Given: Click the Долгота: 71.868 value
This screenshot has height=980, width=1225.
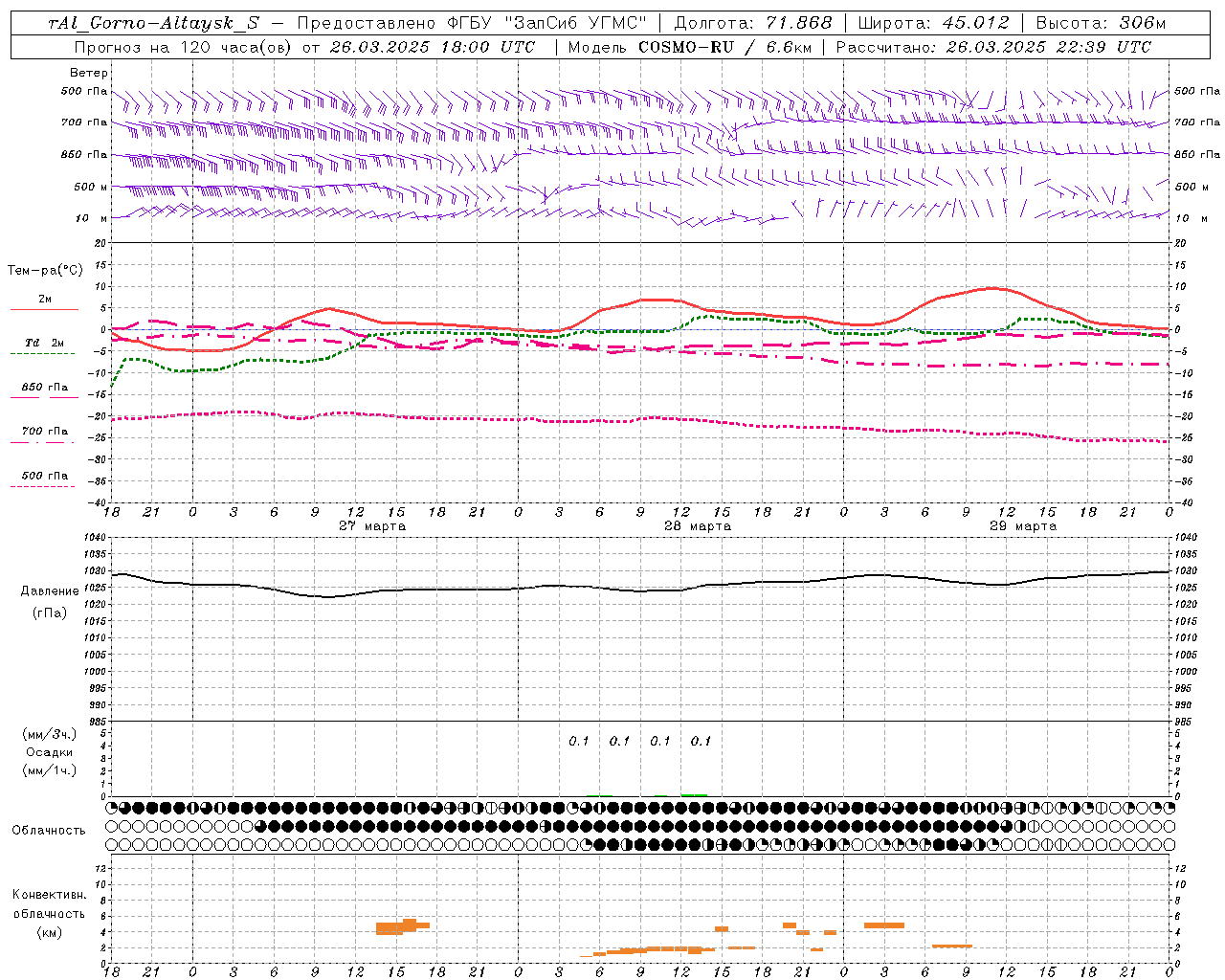Looking at the screenshot, I should (753, 24).
